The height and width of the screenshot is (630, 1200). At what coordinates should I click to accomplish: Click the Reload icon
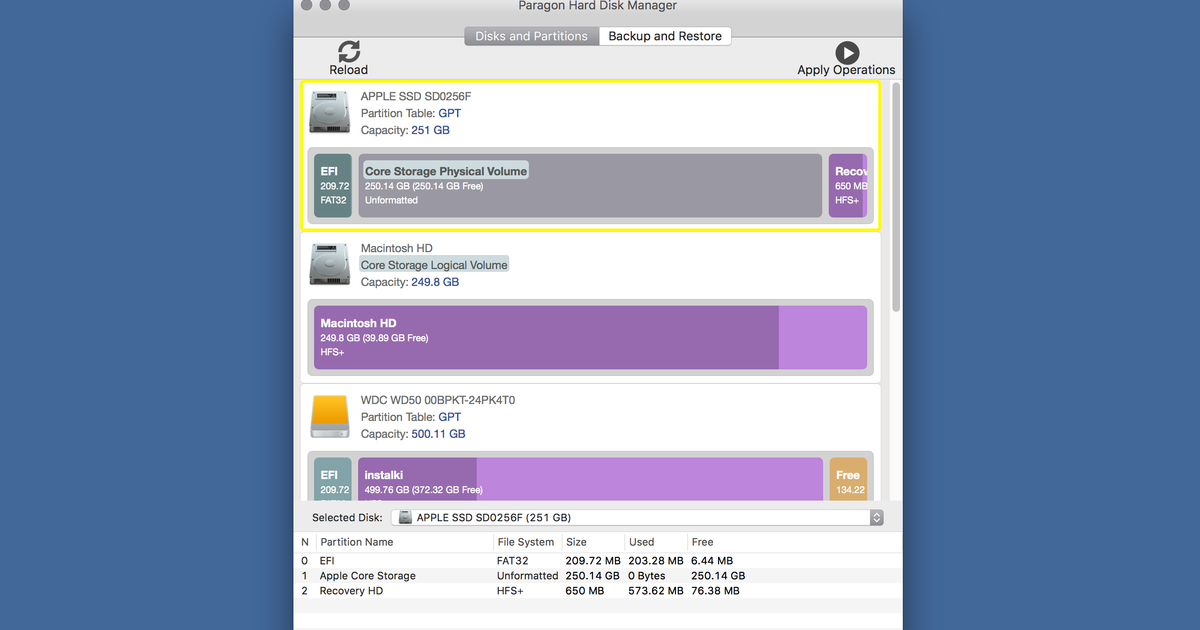point(349,51)
